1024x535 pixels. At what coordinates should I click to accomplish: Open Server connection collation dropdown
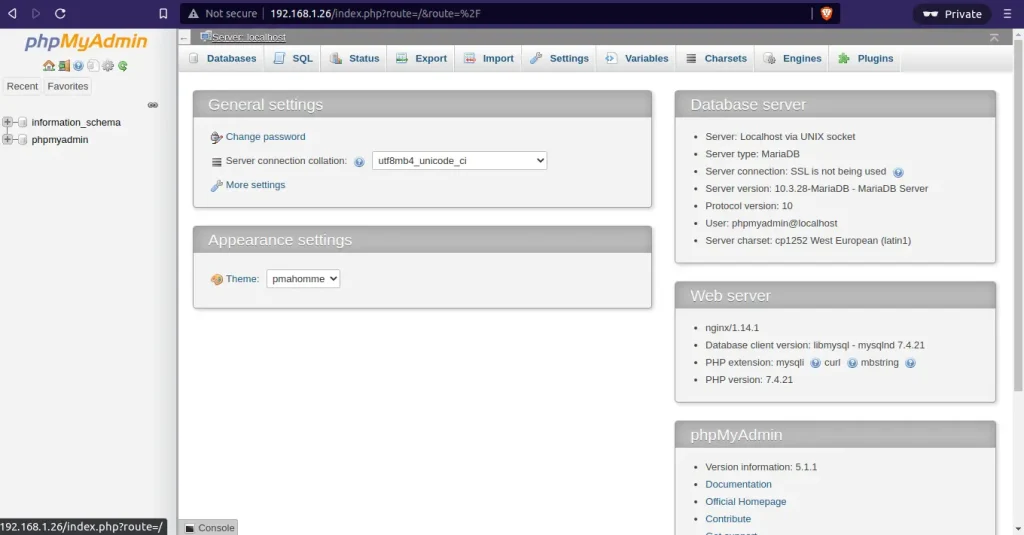tap(459, 161)
